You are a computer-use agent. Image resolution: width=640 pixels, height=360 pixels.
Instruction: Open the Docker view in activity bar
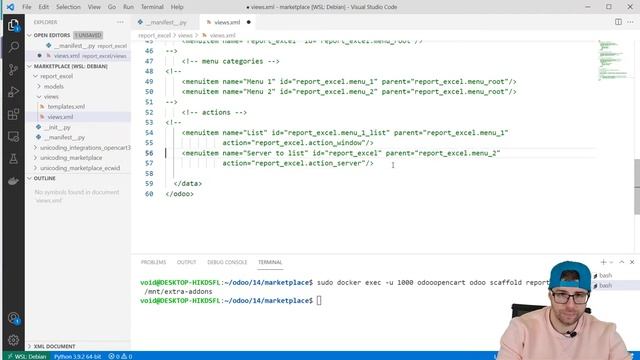pos(13,181)
